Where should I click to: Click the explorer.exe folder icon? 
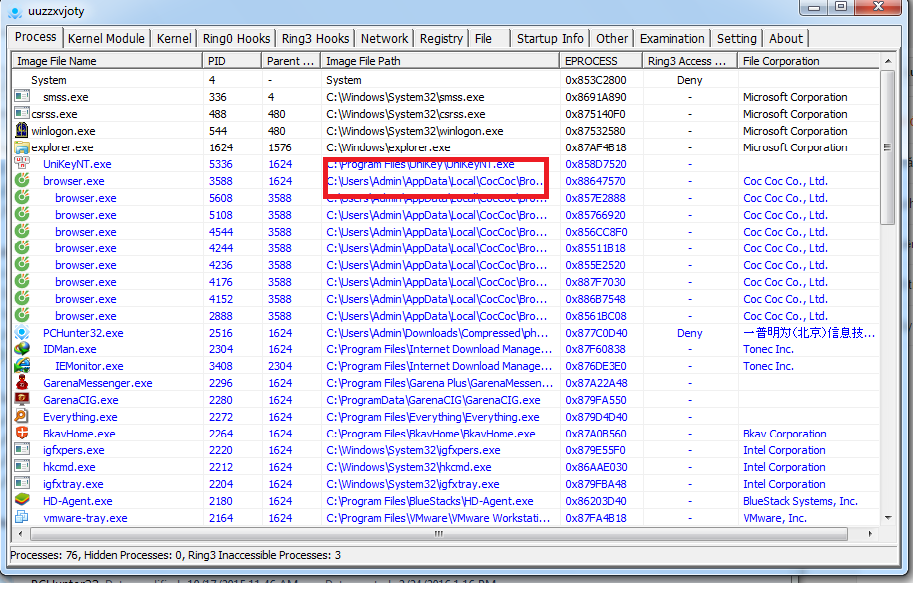tap(21, 148)
